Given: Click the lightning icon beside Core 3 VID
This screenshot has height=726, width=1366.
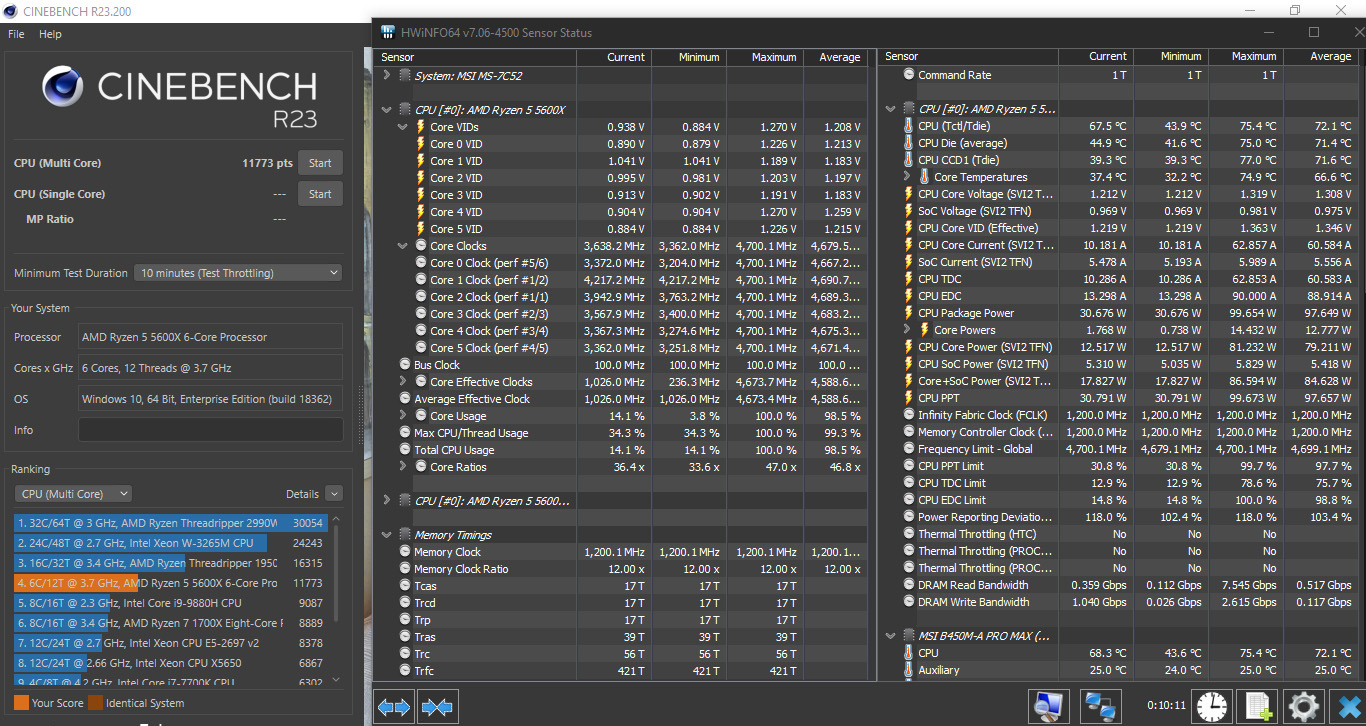Looking at the screenshot, I should 421,195.
